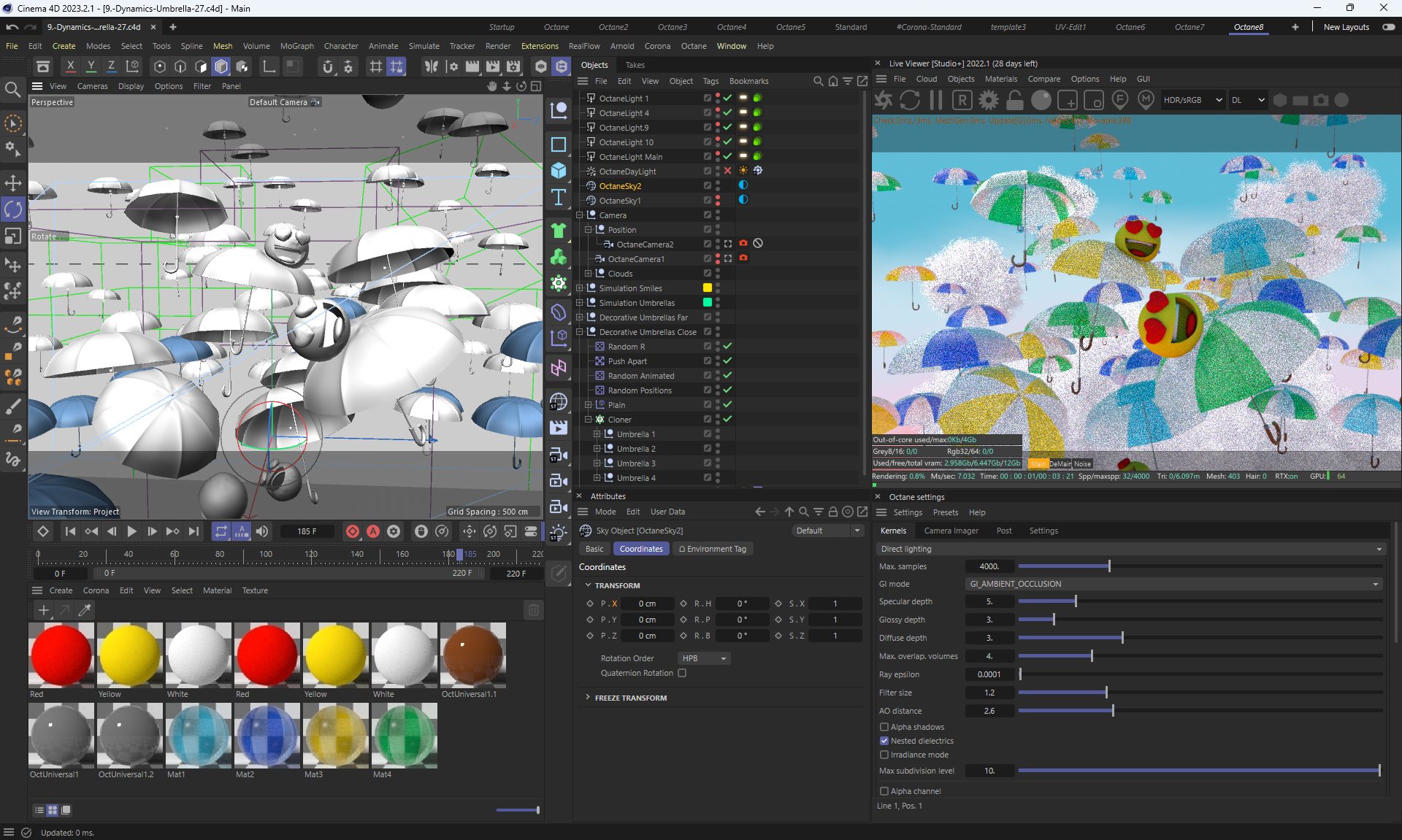Pause rendering in Live Viewer
This screenshot has height=840, width=1402.
tap(936, 100)
